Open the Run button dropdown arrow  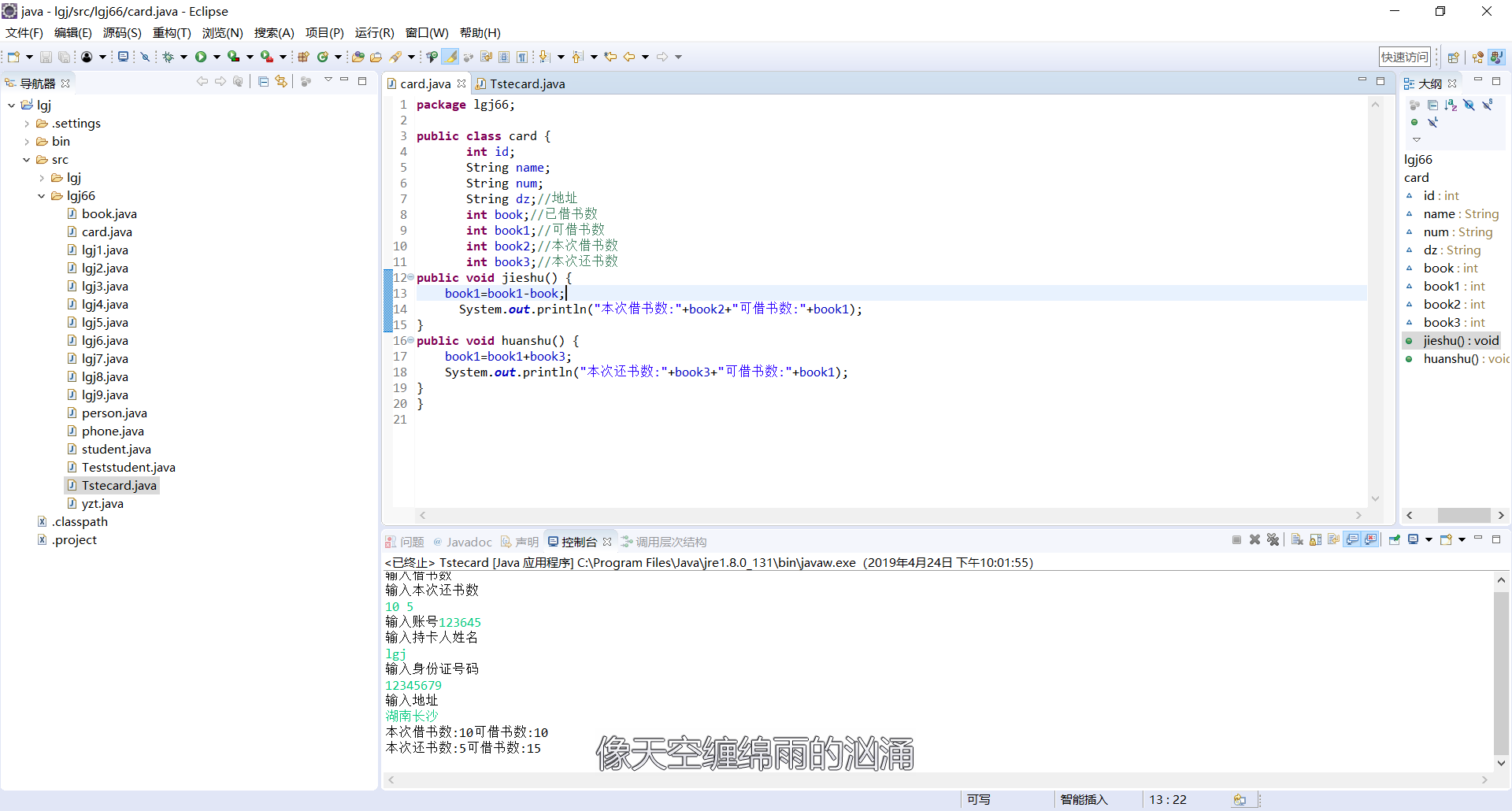pyautogui.click(x=217, y=57)
